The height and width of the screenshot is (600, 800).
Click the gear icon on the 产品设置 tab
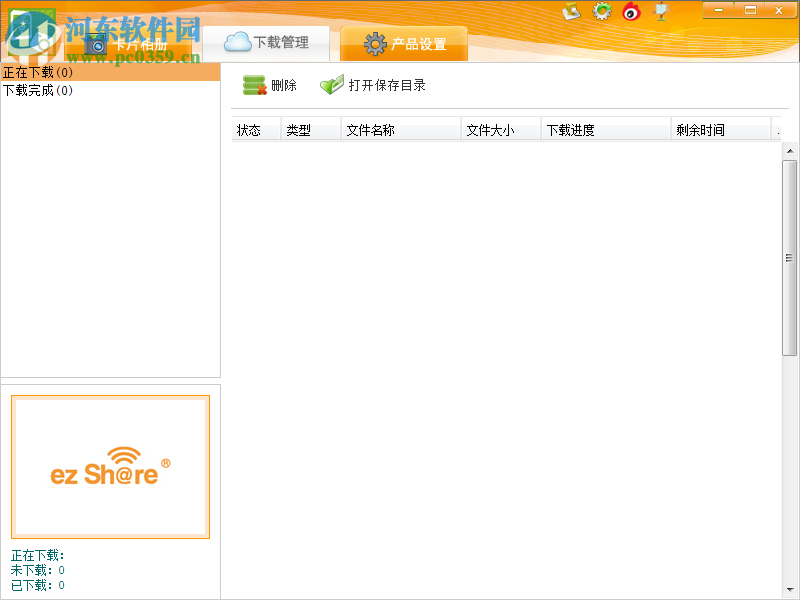coord(376,43)
